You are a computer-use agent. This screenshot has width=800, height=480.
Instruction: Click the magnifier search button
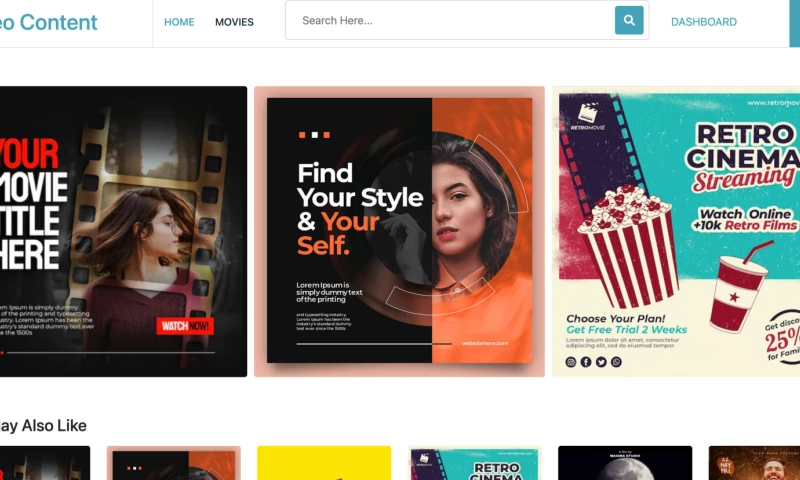pyautogui.click(x=629, y=20)
